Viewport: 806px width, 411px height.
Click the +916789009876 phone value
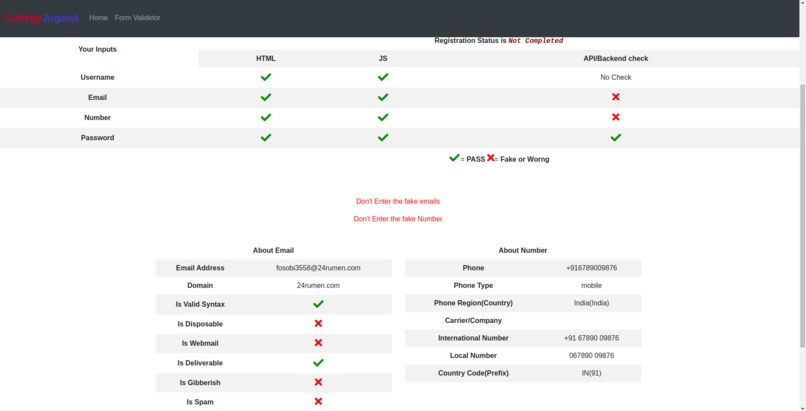point(592,268)
